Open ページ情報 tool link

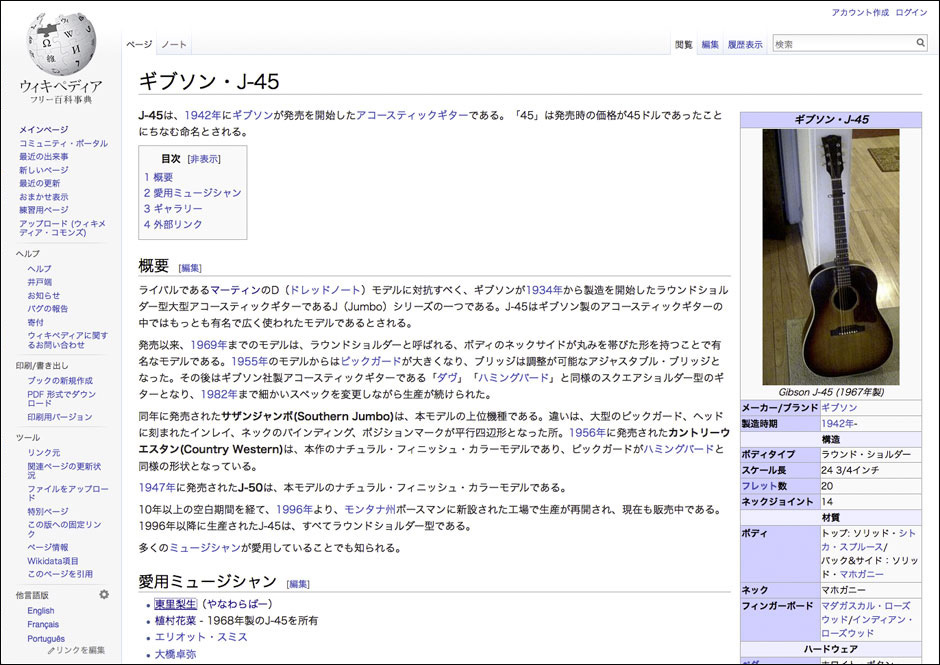48,547
